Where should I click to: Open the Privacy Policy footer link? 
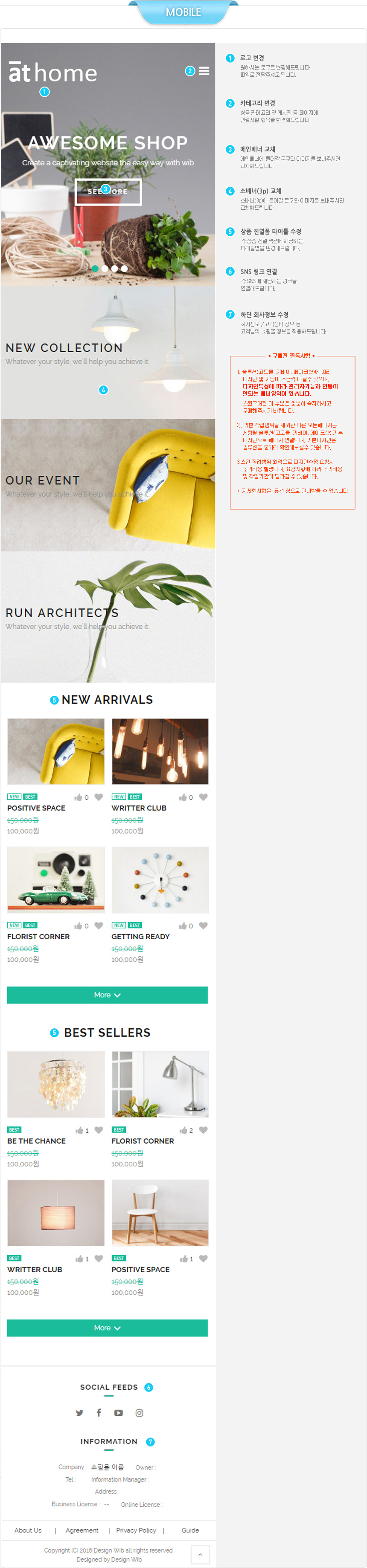136,1530
